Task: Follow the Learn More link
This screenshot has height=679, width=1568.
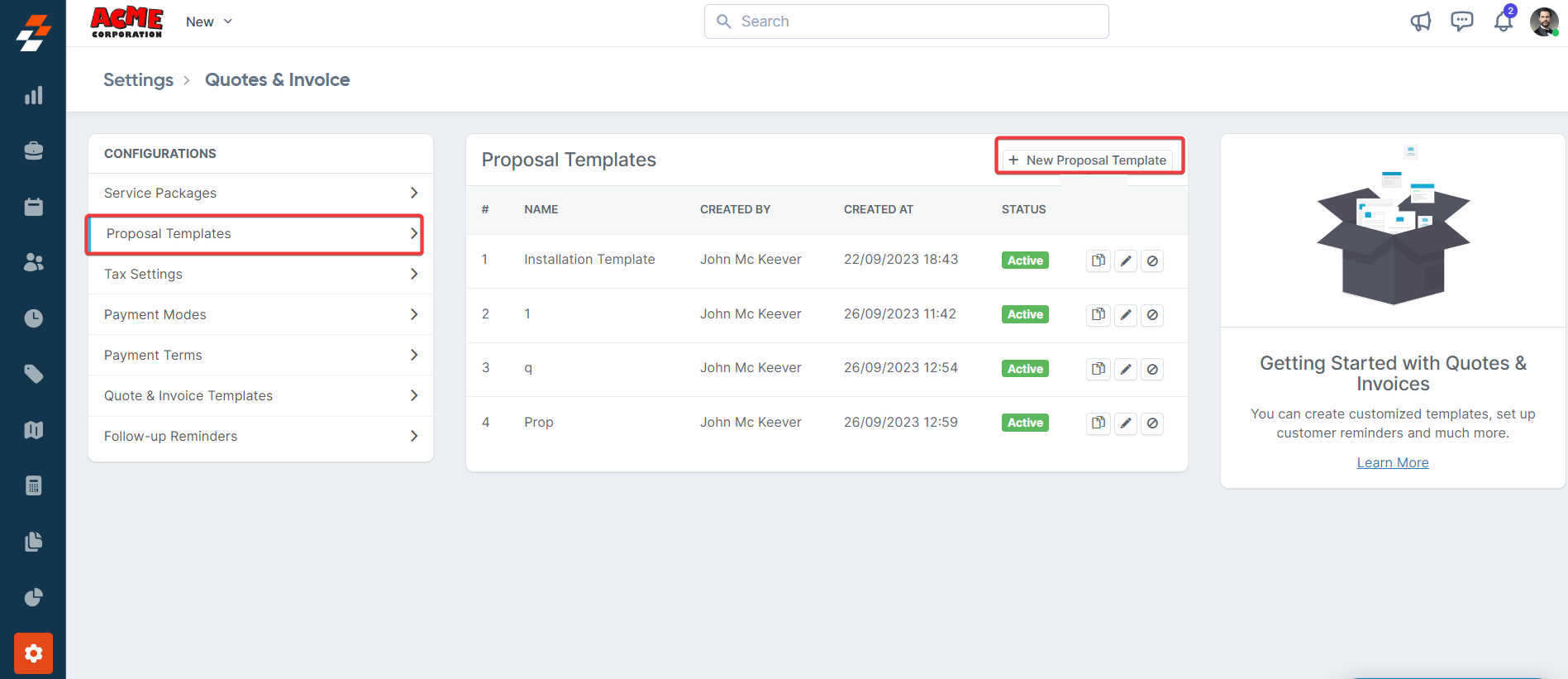Action: point(1393,462)
